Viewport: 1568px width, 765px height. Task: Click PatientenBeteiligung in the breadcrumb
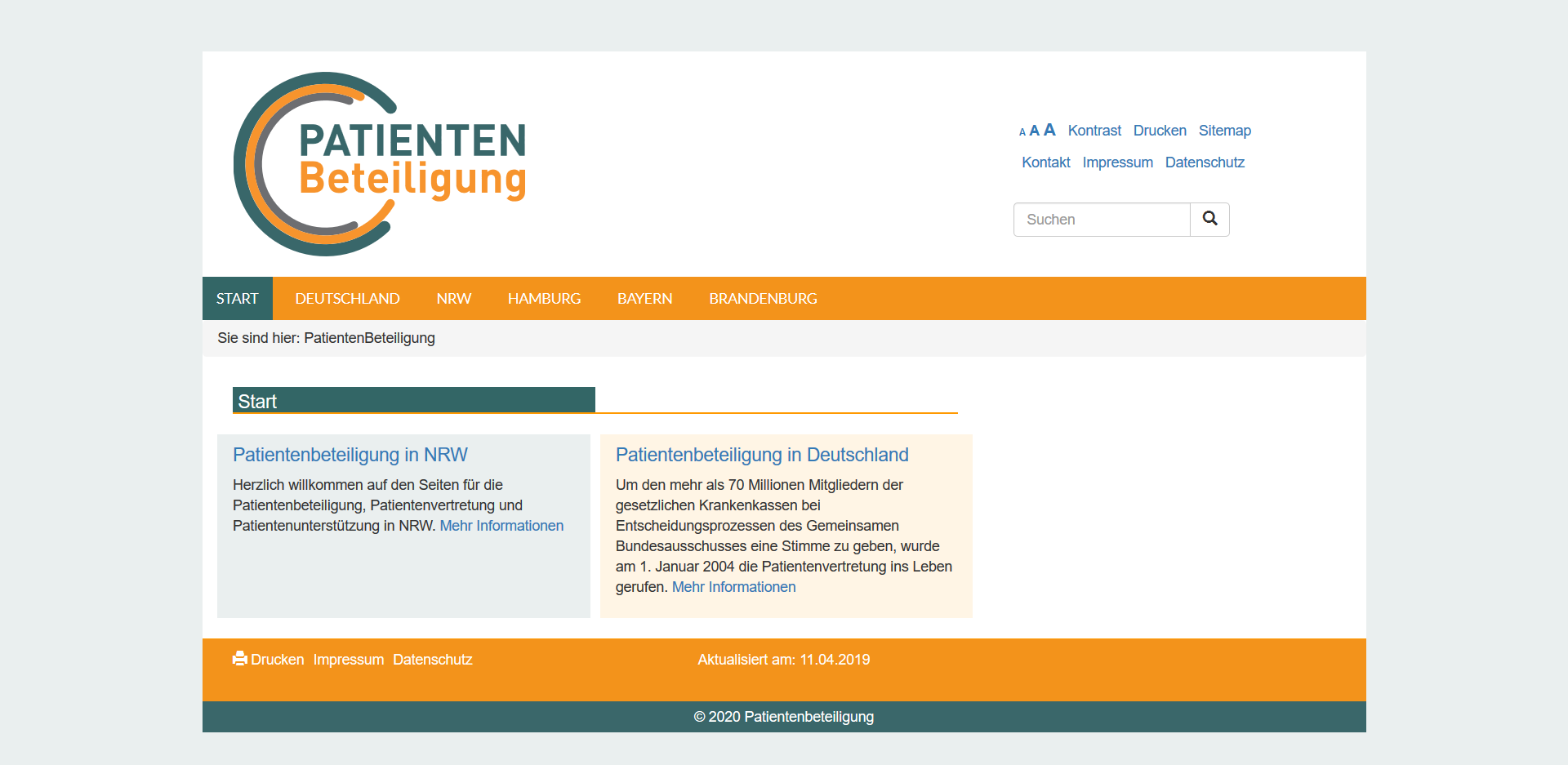tap(369, 338)
